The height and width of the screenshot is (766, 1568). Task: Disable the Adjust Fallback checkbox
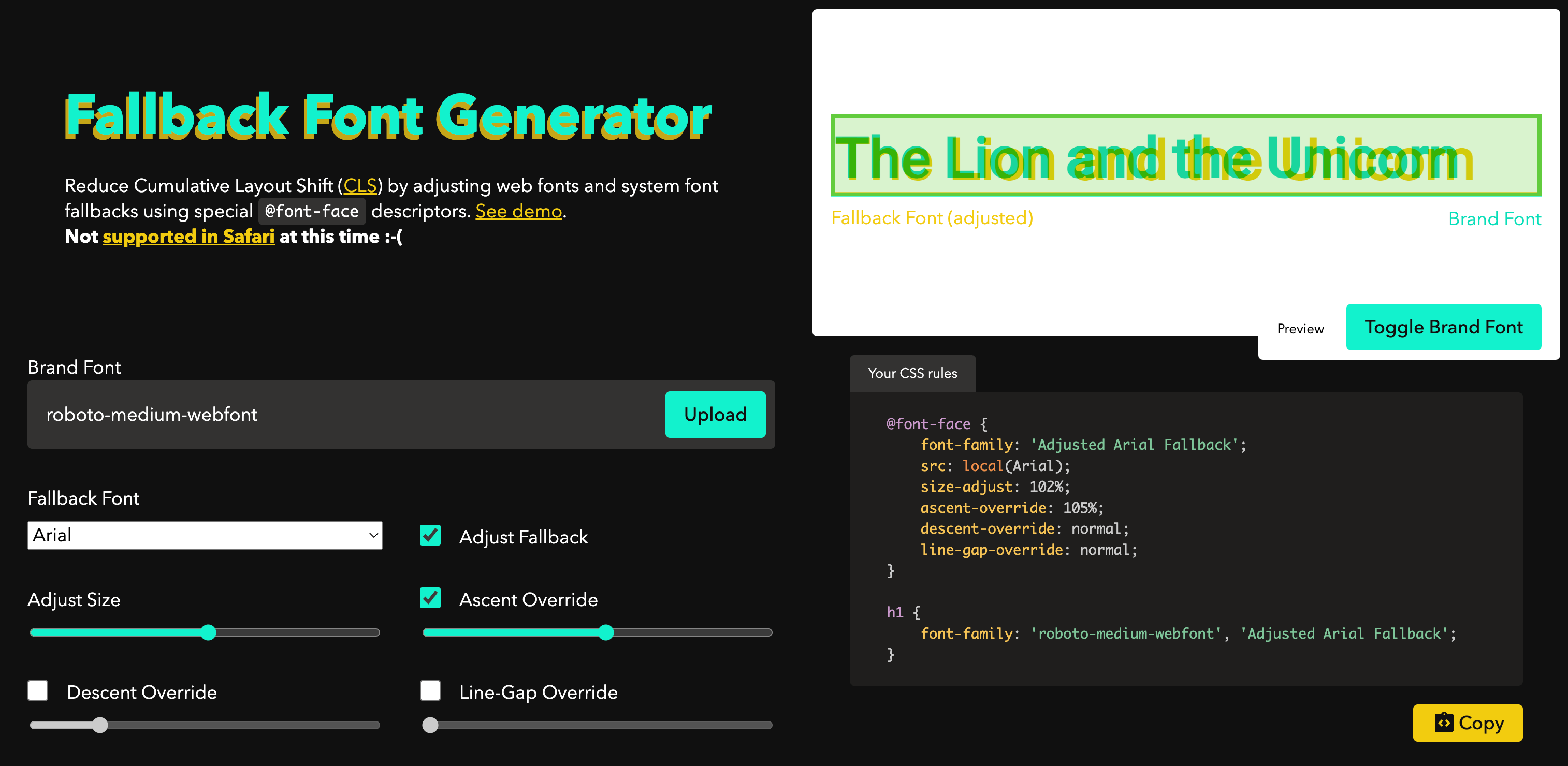[x=430, y=536]
